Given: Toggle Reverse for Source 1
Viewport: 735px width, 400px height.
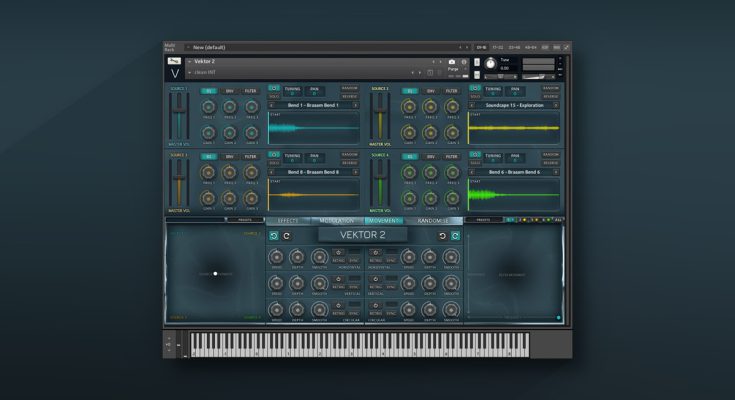Looking at the screenshot, I should [350, 97].
